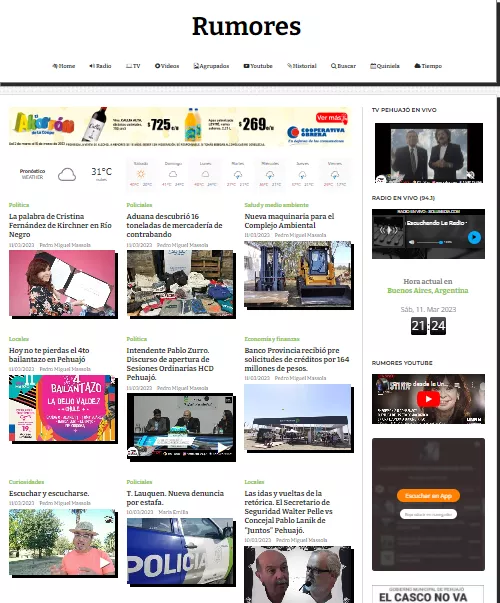Click the sunny Saturday forecast icon
Viewport: 500px width, 603px height.
pyautogui.click(x=141, y=174)
